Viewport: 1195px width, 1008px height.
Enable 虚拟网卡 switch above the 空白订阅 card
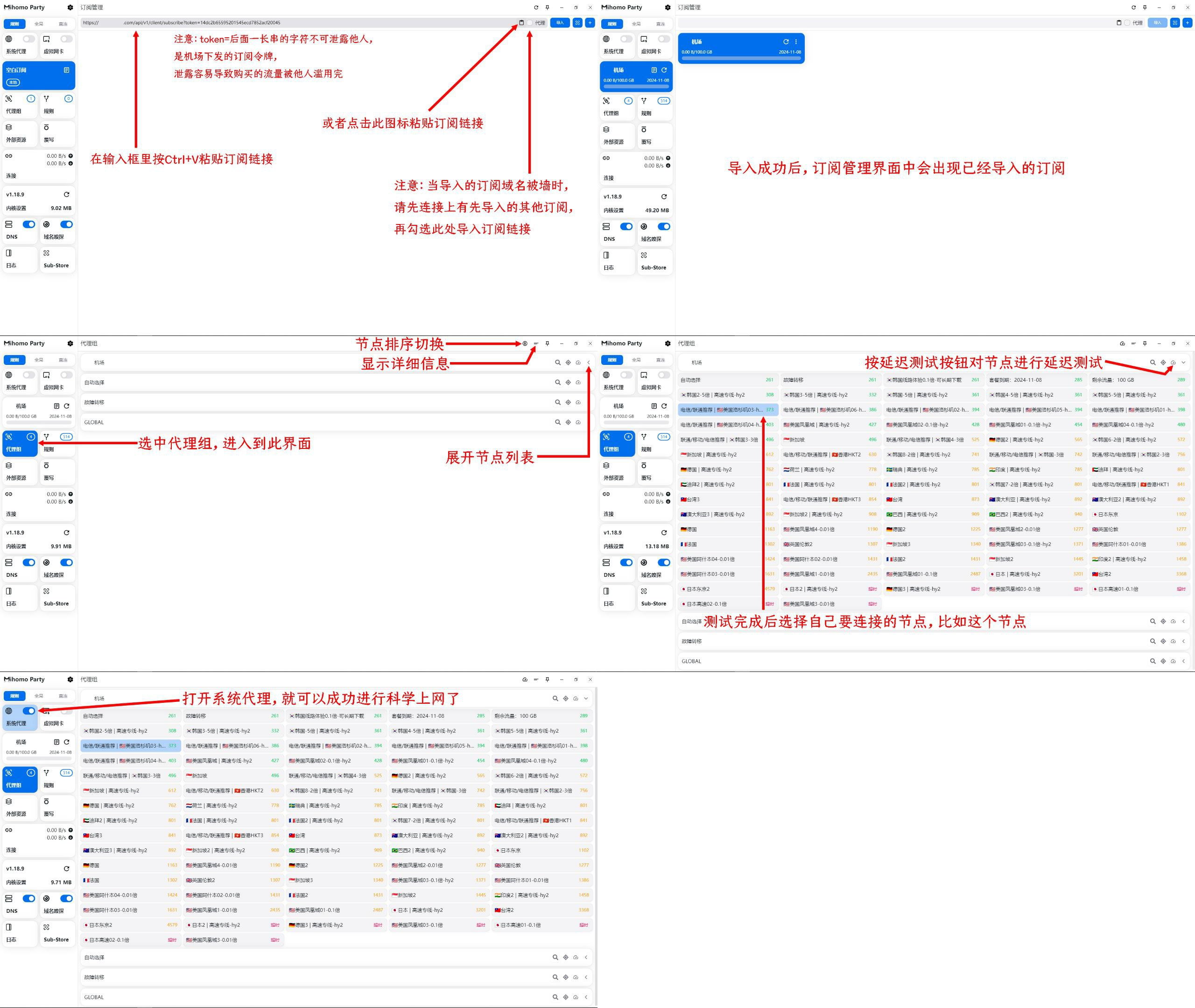point(66,39)
